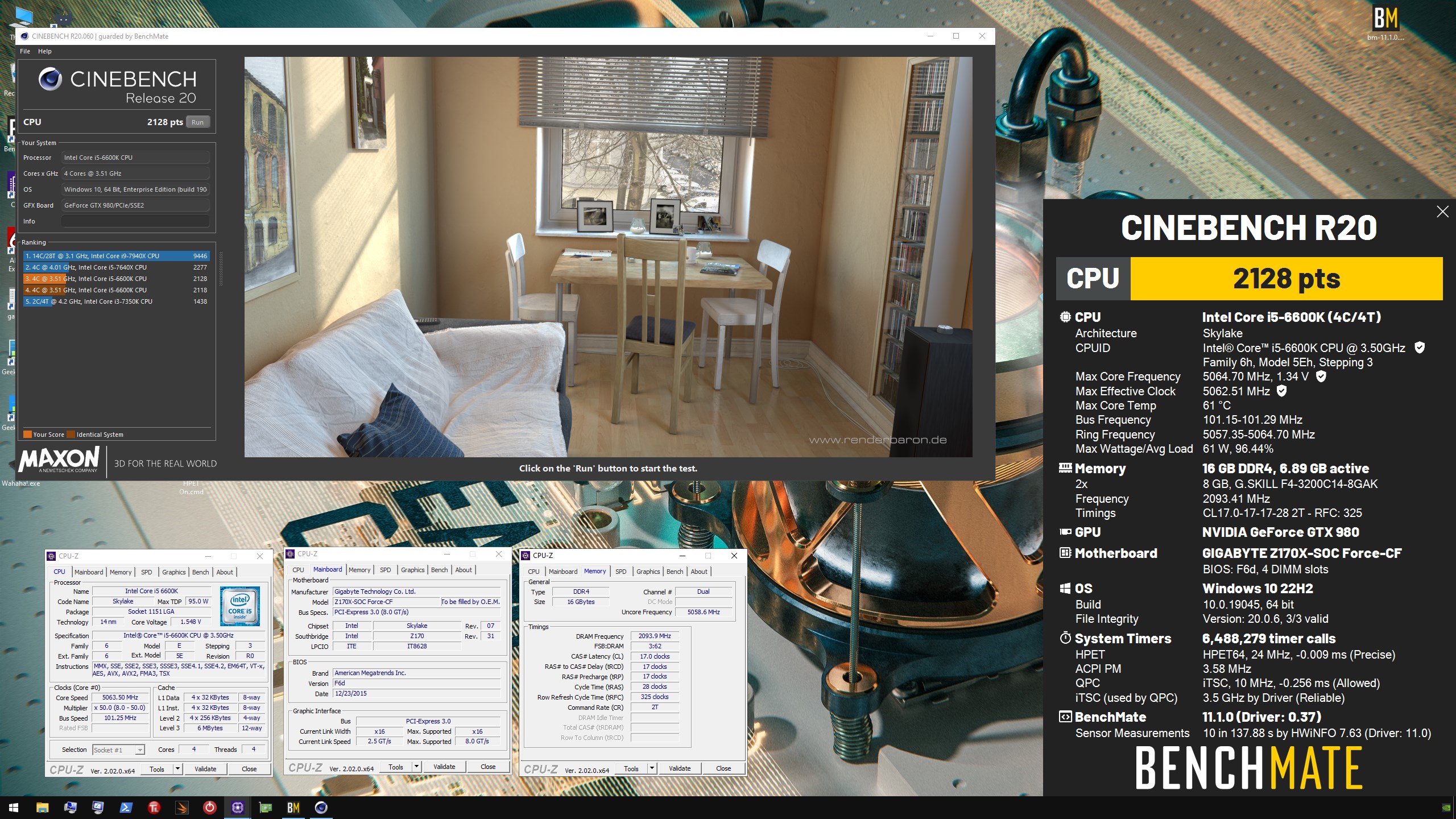This screenshot has width=1456, height=819.
Task: Select Memory tab in middle CPU-Z window
Action: click(x=359, y=570)
